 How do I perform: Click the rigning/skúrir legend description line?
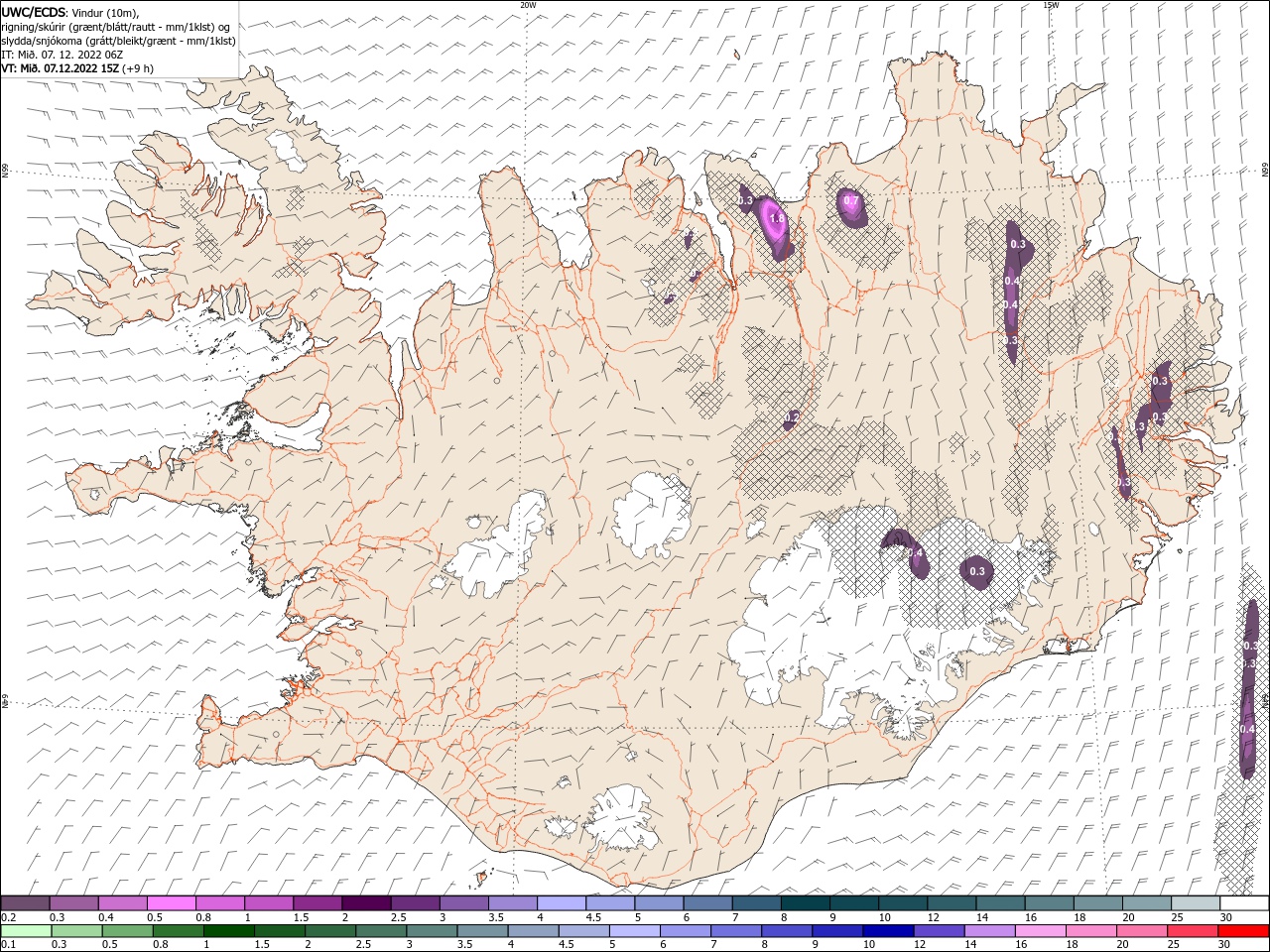pyautogui.click(x=116, y=27)
